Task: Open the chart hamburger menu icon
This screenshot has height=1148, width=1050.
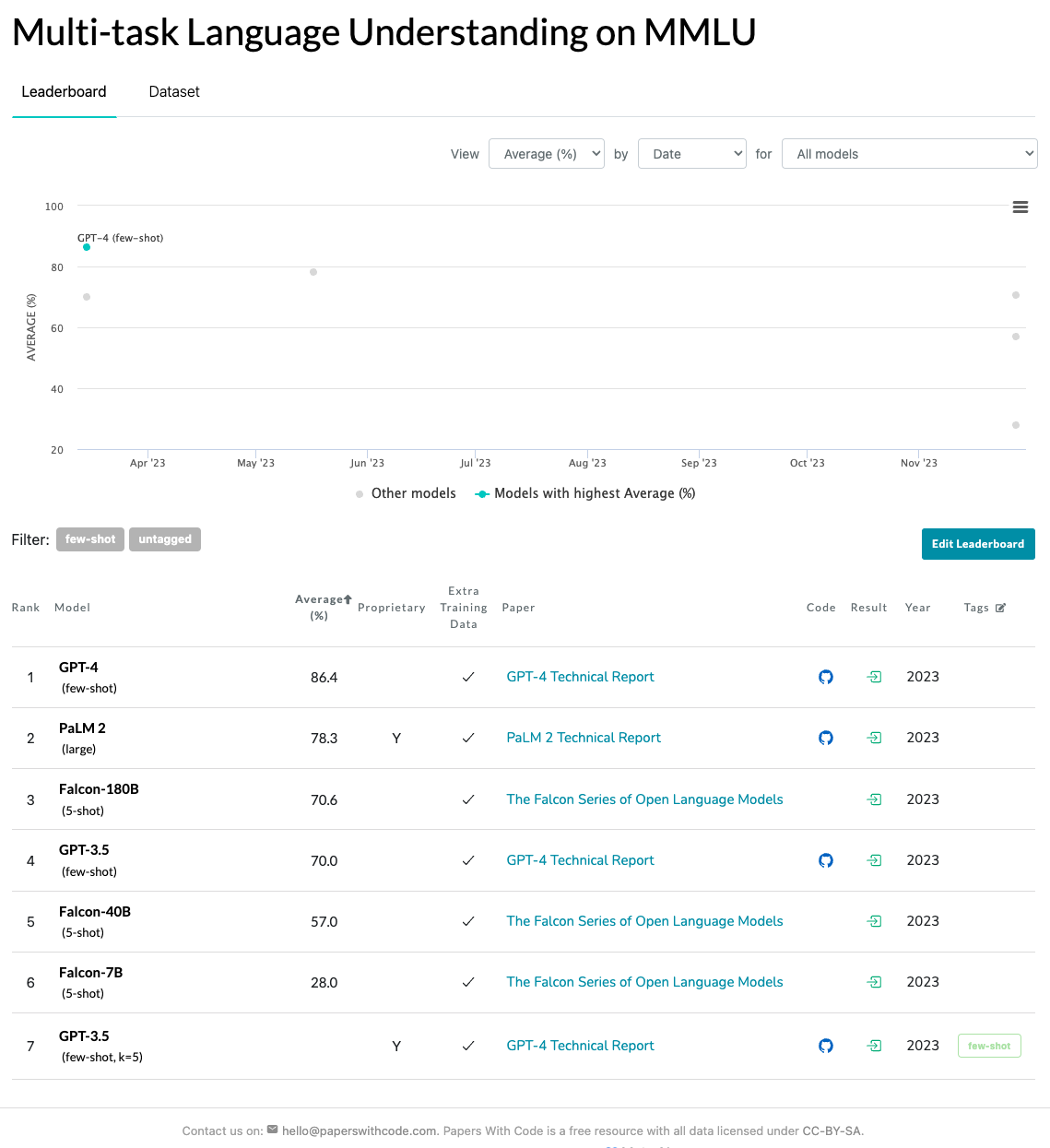Action: pos(1020,207)
